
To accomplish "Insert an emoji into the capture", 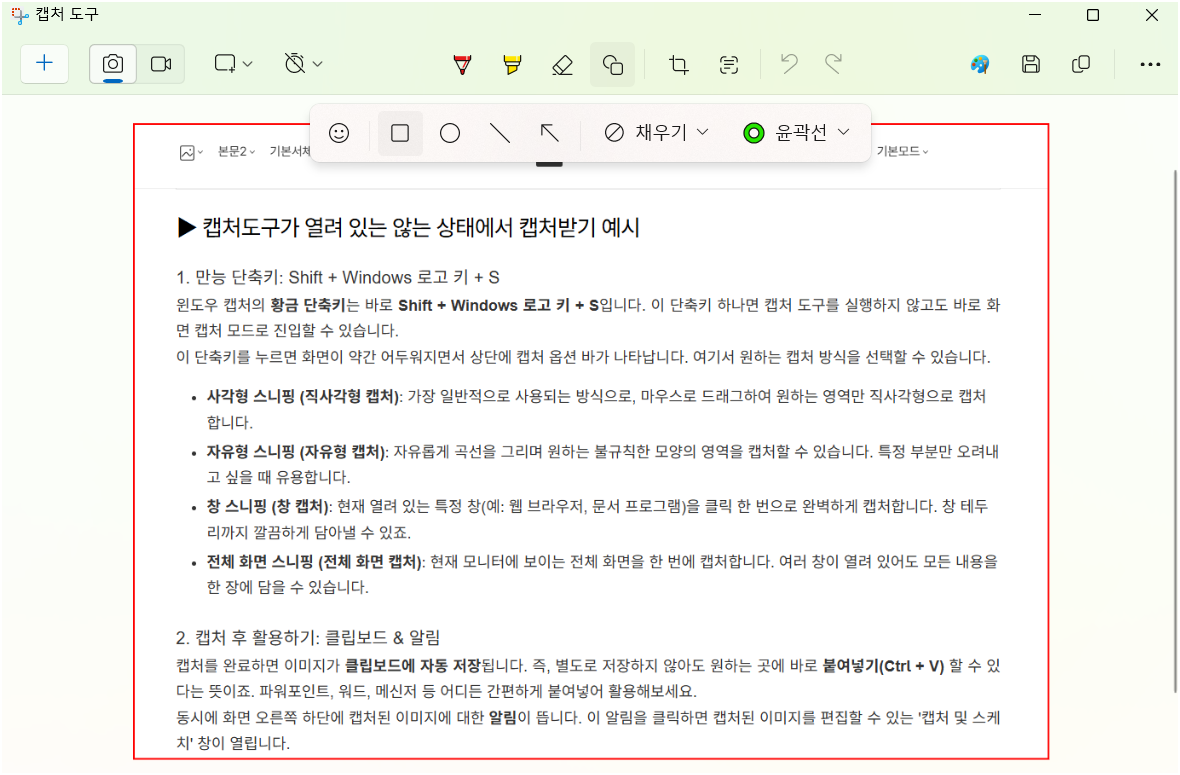I will pyautogui.click(x=340, y=132).
